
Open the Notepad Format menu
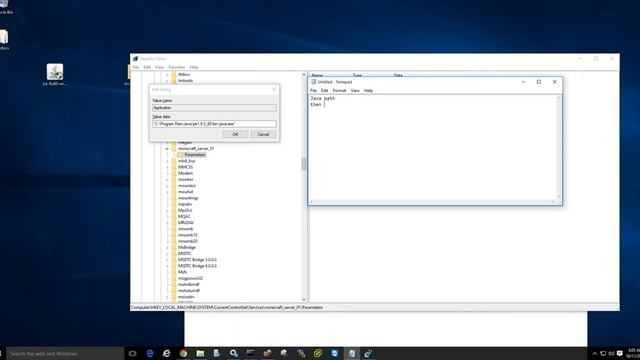339,91
